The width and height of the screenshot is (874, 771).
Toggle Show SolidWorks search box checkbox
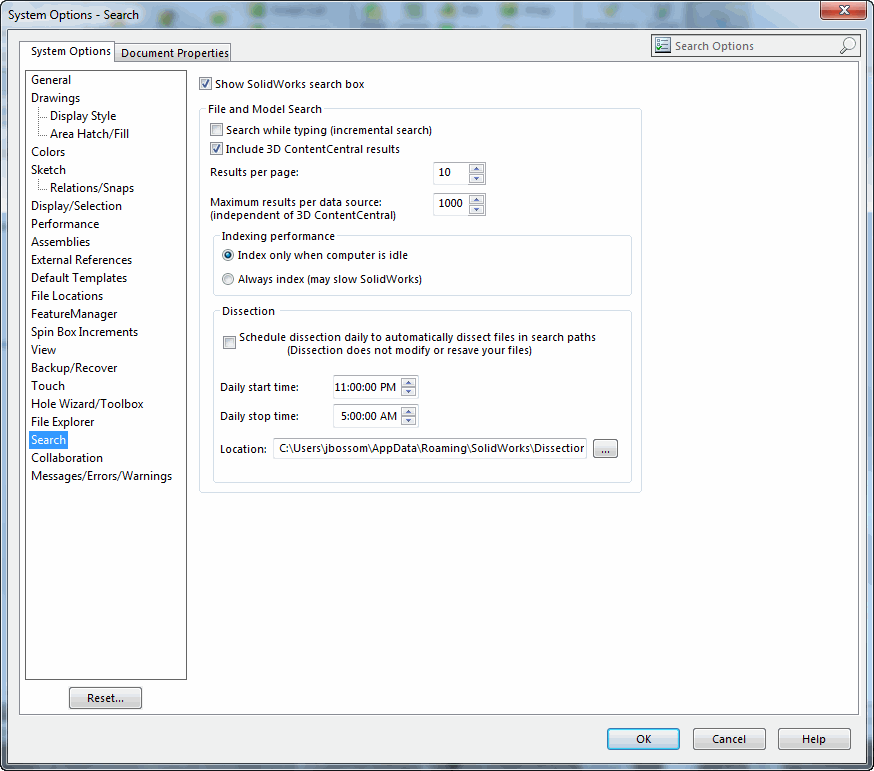click(x=205, y=84)
